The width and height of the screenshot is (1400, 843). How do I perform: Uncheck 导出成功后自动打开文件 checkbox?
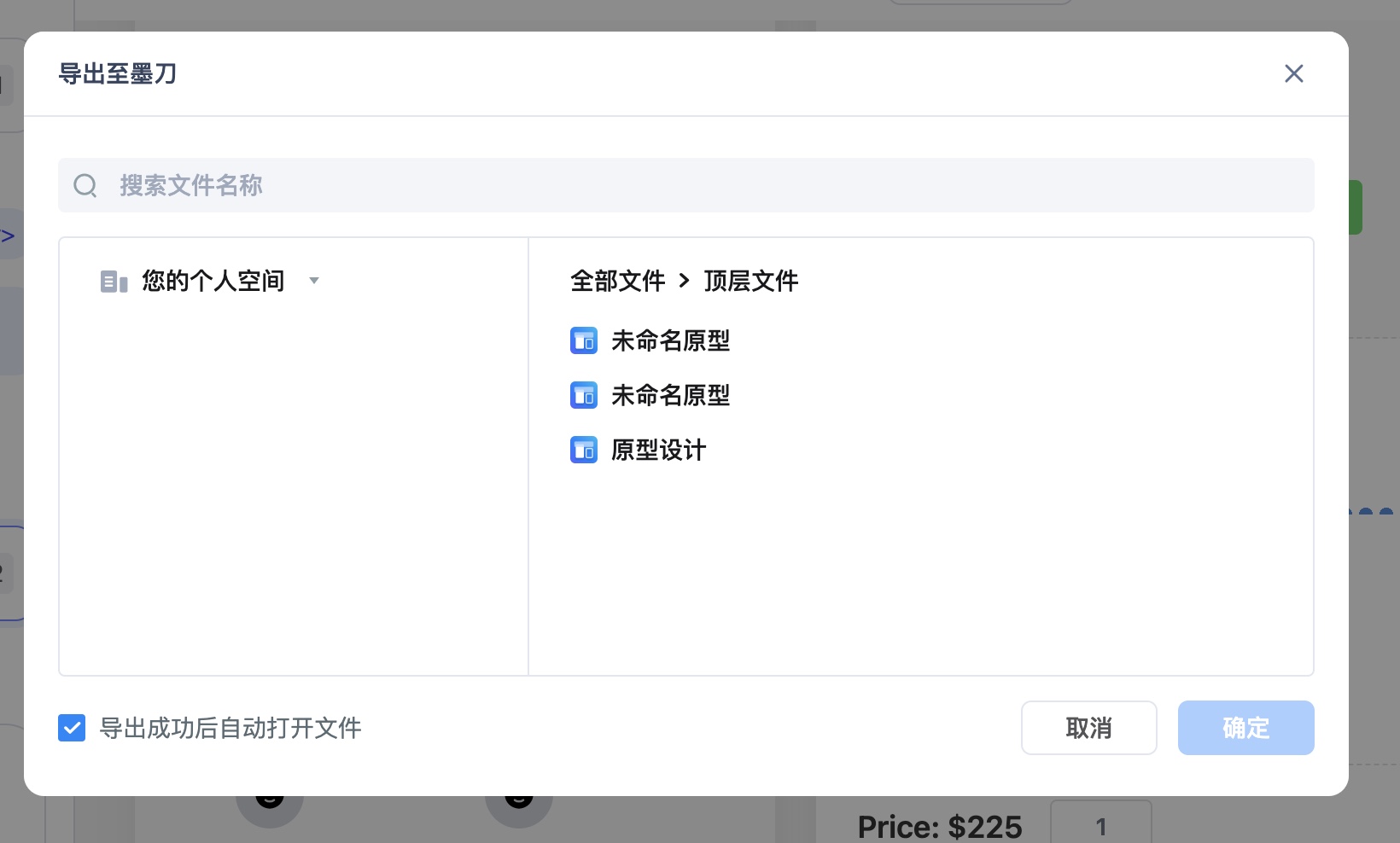(x=72, y=728)
